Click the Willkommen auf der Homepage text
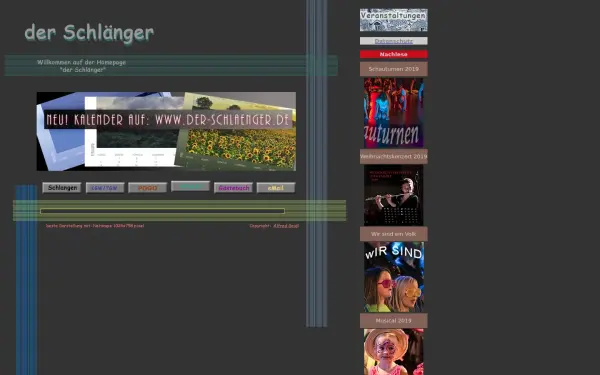 click(x=82, y=66)
